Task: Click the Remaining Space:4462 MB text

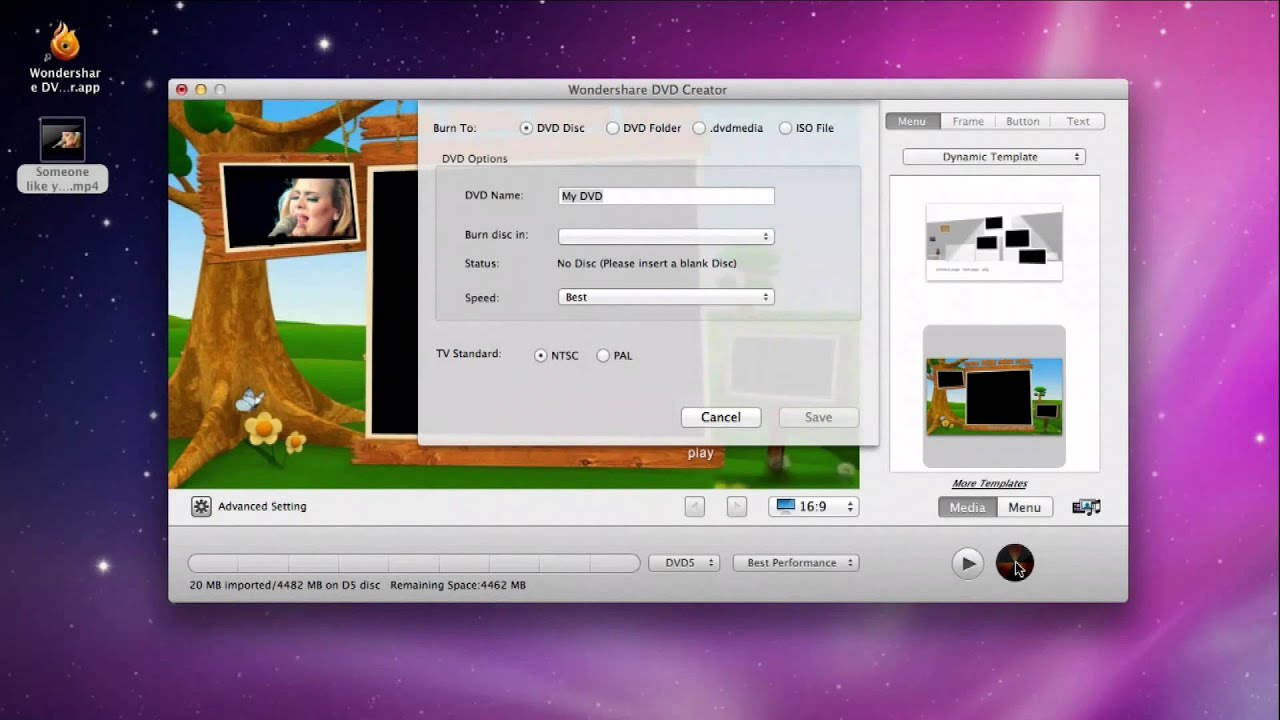Action: [x=458, y=585]
